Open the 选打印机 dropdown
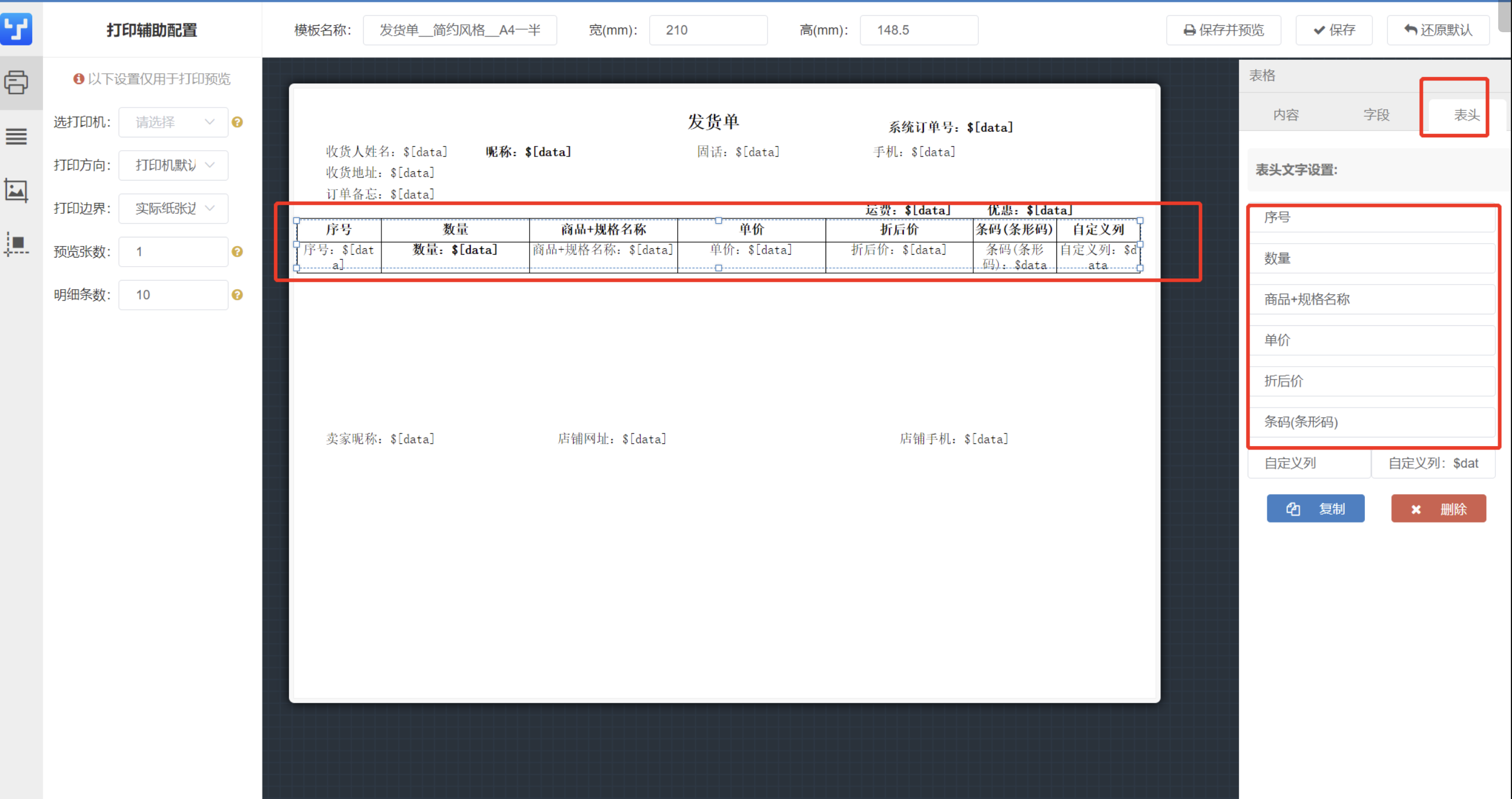The image size is (1512, 799). [x=173, y=122]
